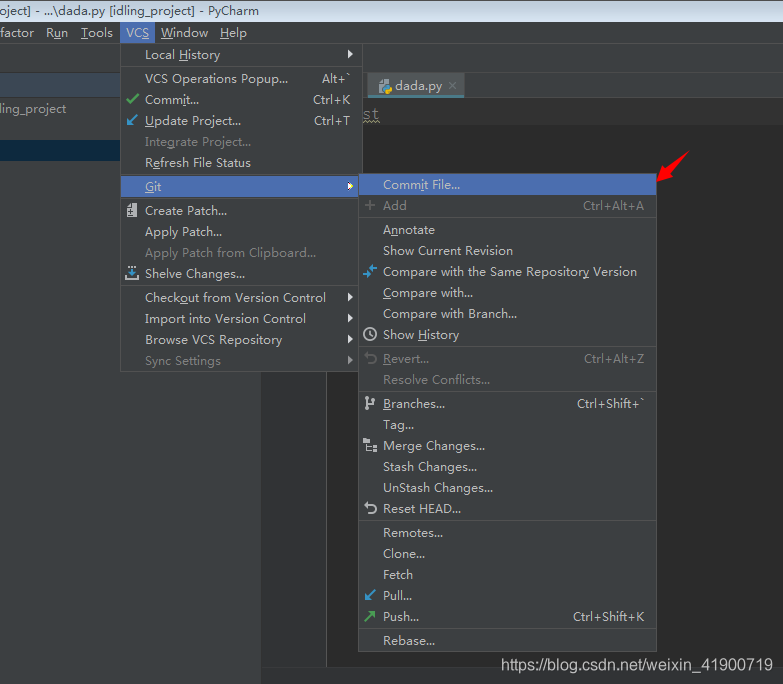Click the Revert undo arrow icon

370,358
